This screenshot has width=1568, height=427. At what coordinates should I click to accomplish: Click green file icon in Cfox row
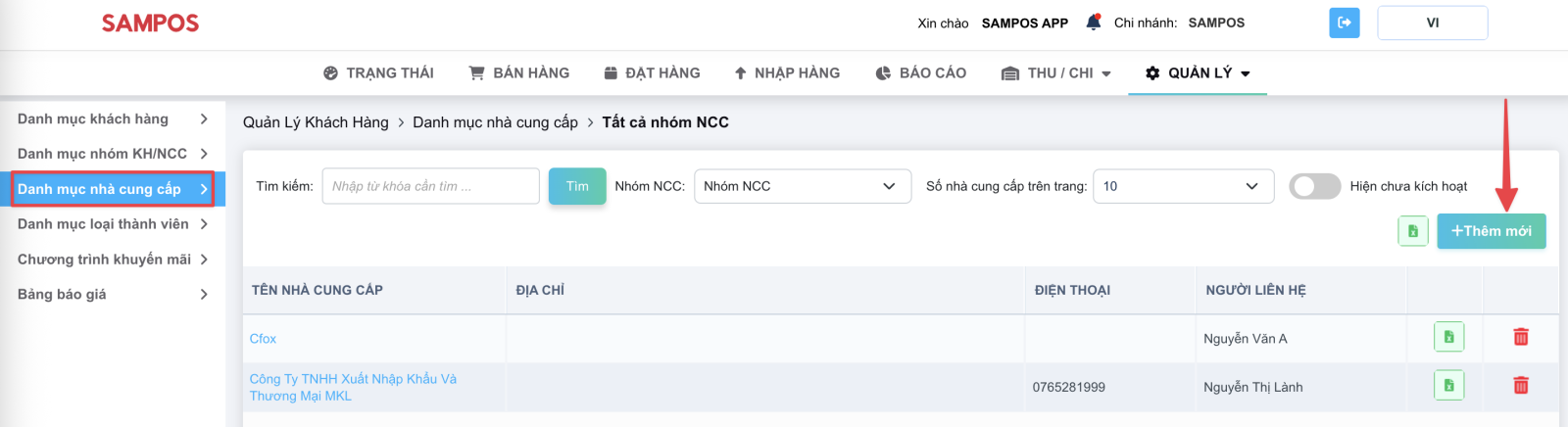click(1448, 337)
